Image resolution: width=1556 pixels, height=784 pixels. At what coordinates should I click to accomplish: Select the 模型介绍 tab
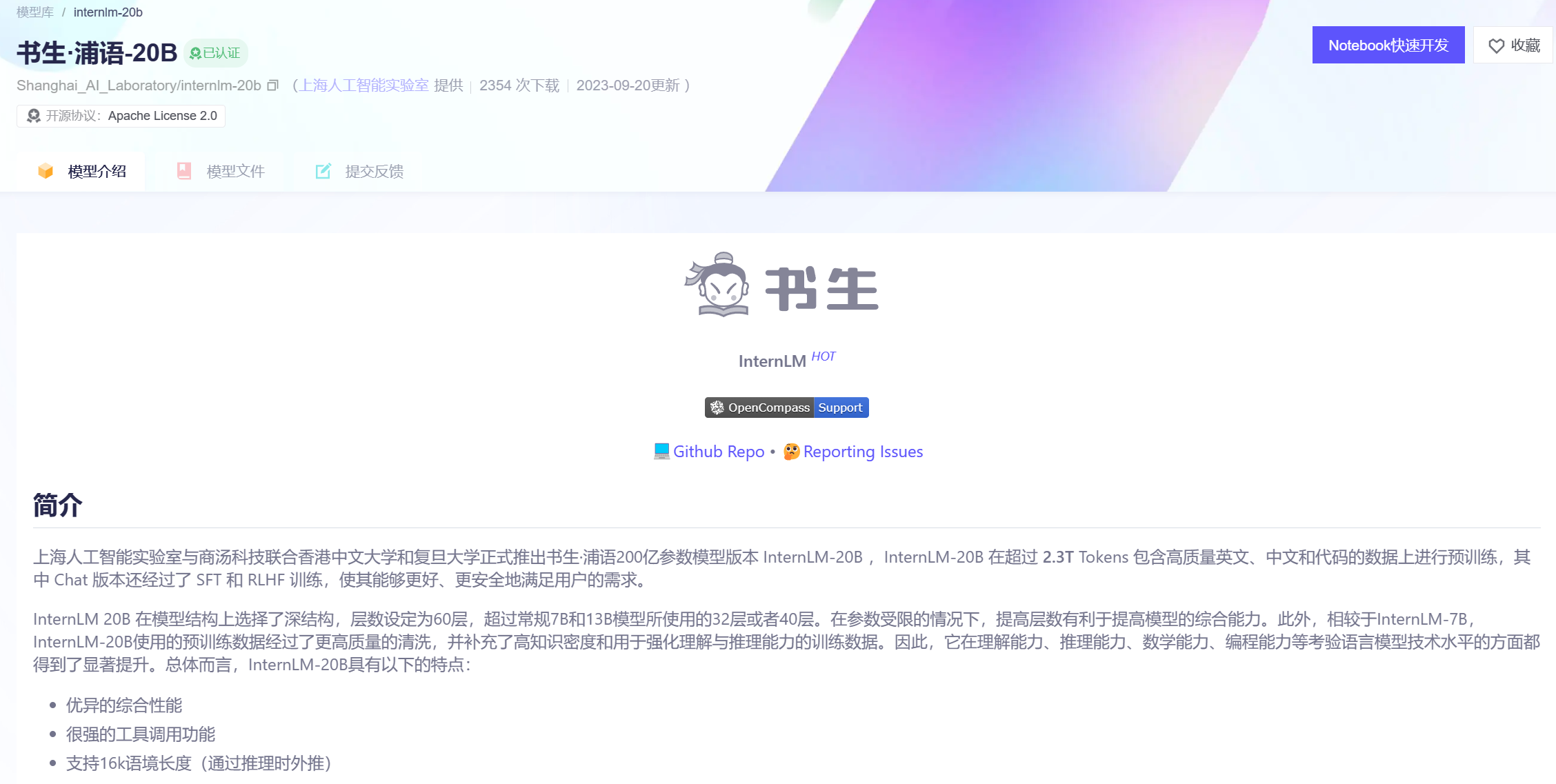(97, 171)
